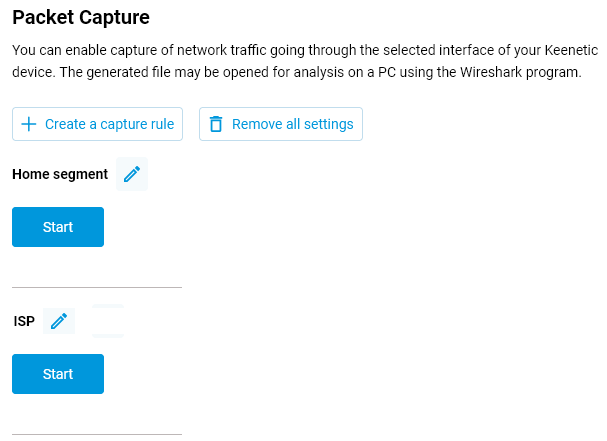Start packet capture on the ISP interface
Viewport: 607px width, 441px height.
pyautogui.click(x=58, y=374)
